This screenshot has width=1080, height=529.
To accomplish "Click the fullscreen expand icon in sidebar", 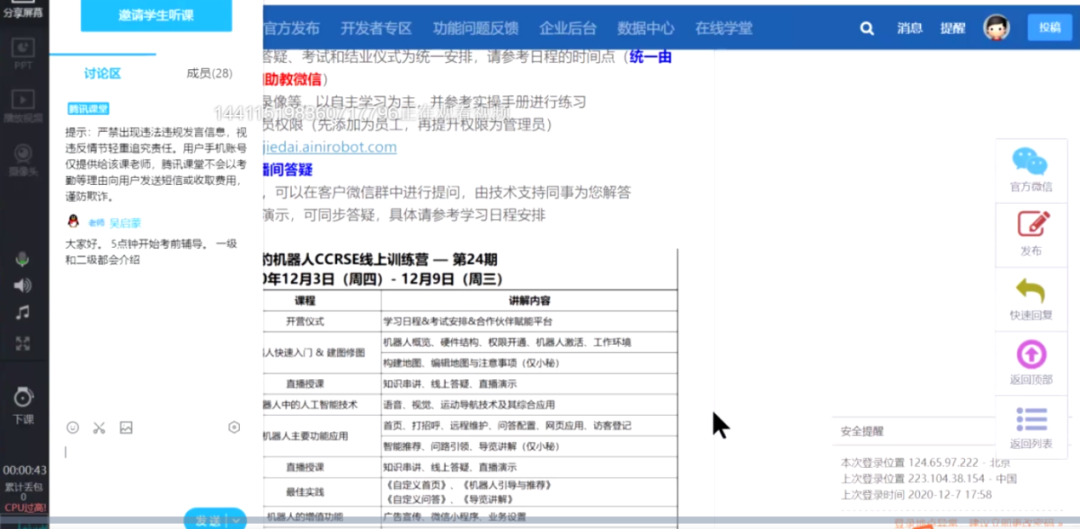I will point(23,343).
